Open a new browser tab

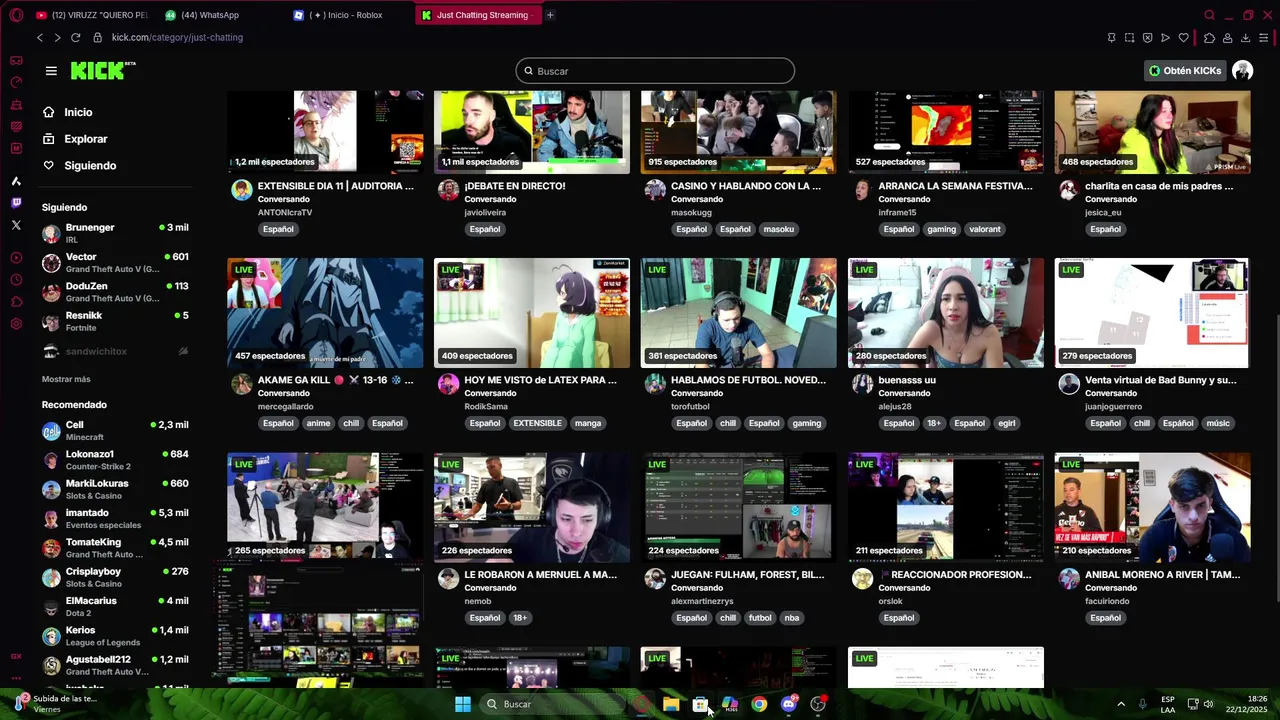click(550, 15)
